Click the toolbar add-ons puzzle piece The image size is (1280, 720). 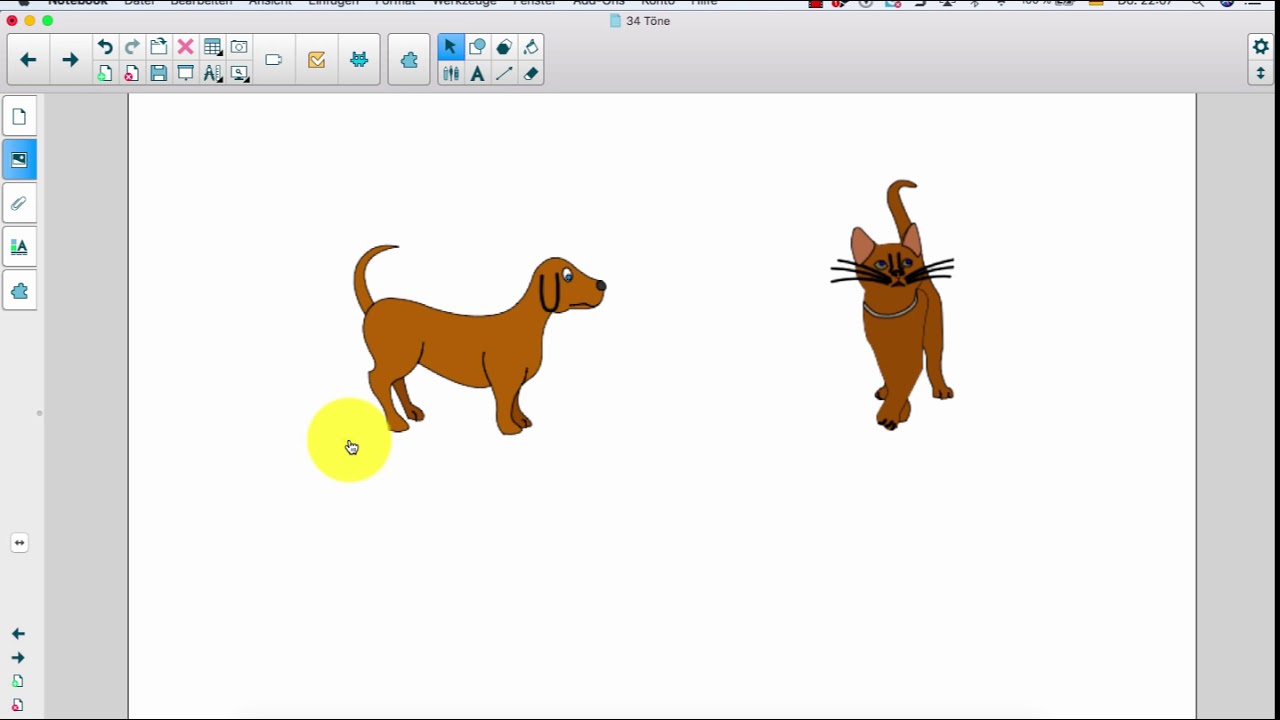[x=409, y=60]
